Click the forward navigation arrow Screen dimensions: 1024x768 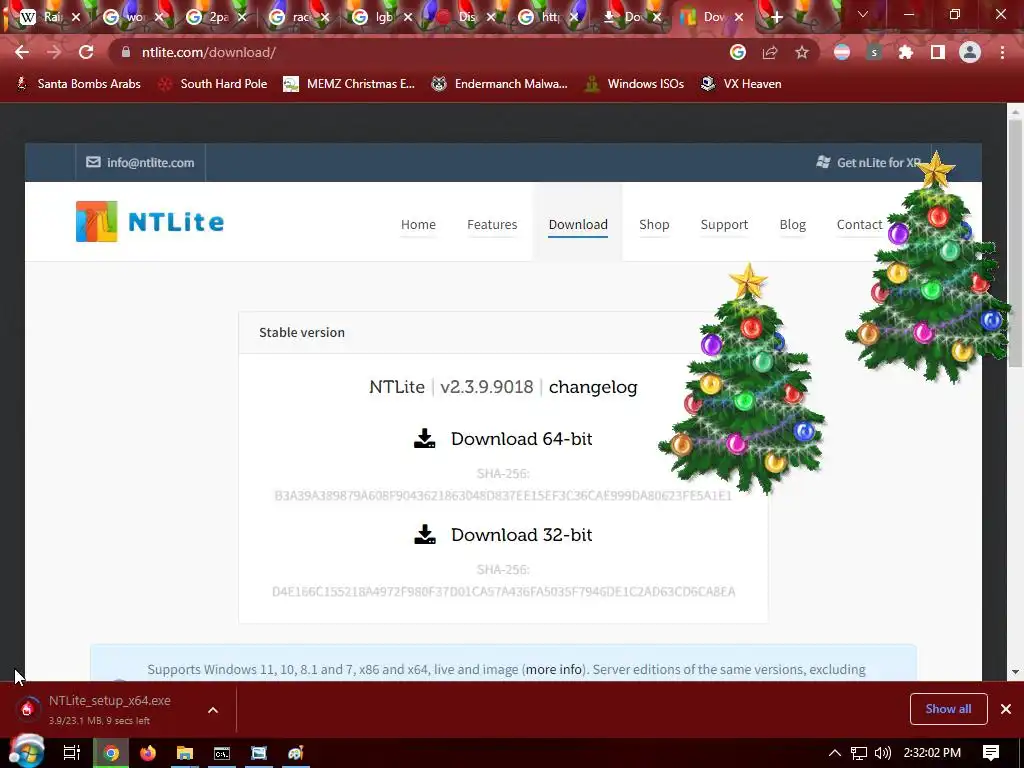point(54,52)
